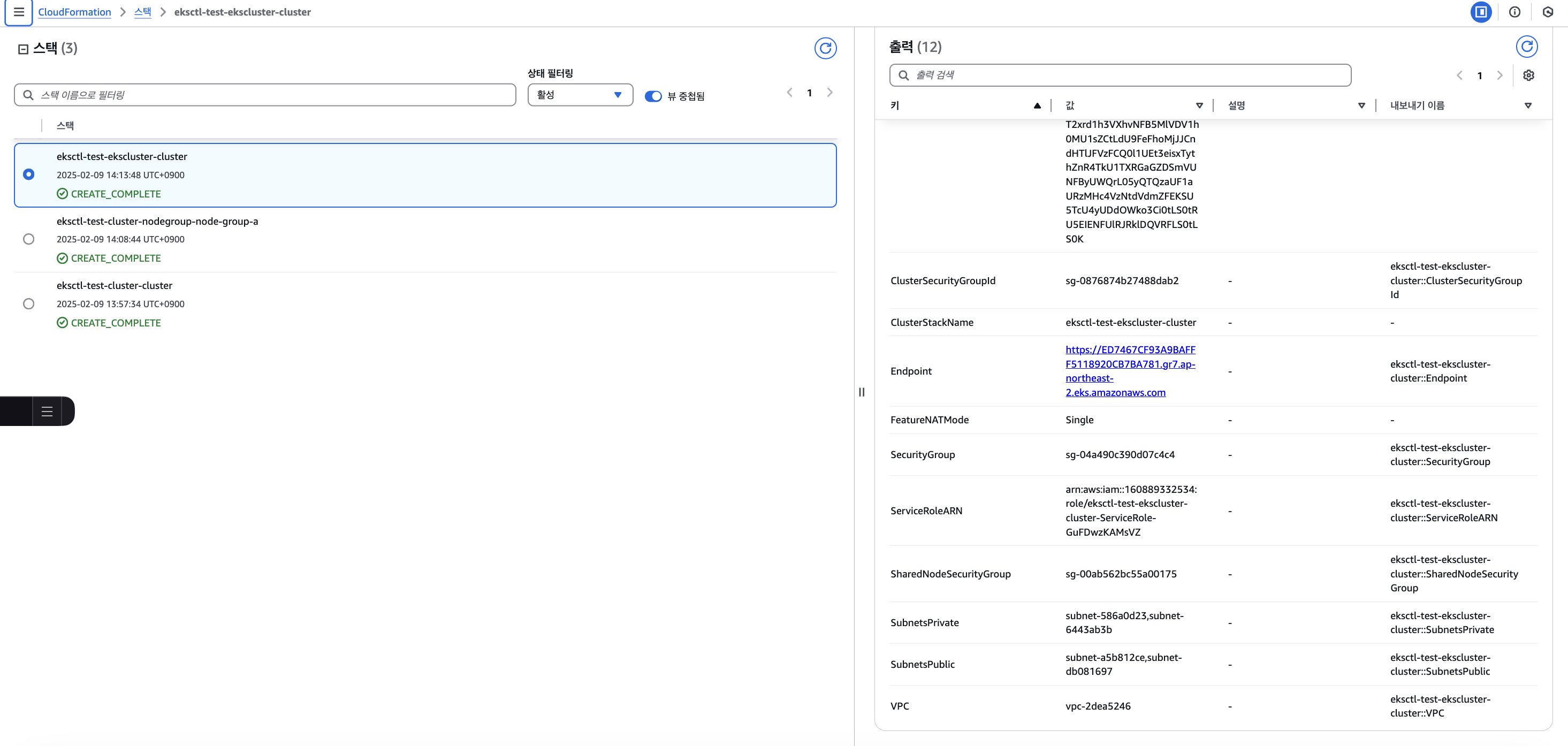Open the status filter dropdown
1568x746 pixels.
[580, 95]
